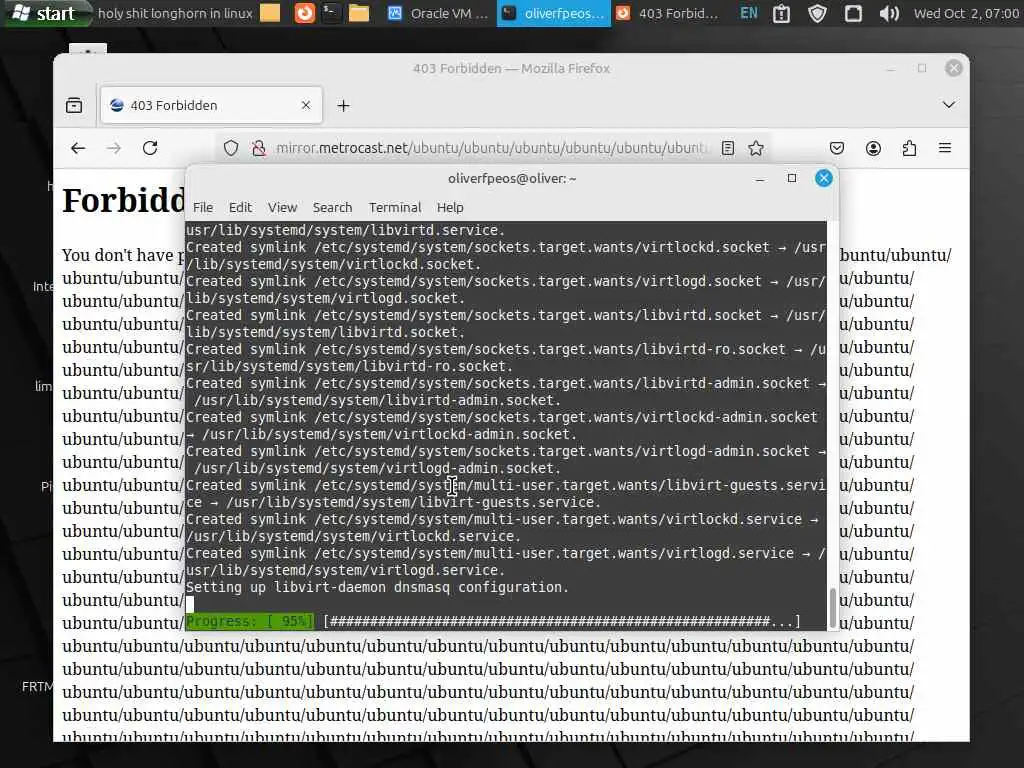Reload the current Firefox page

(150, 148)
